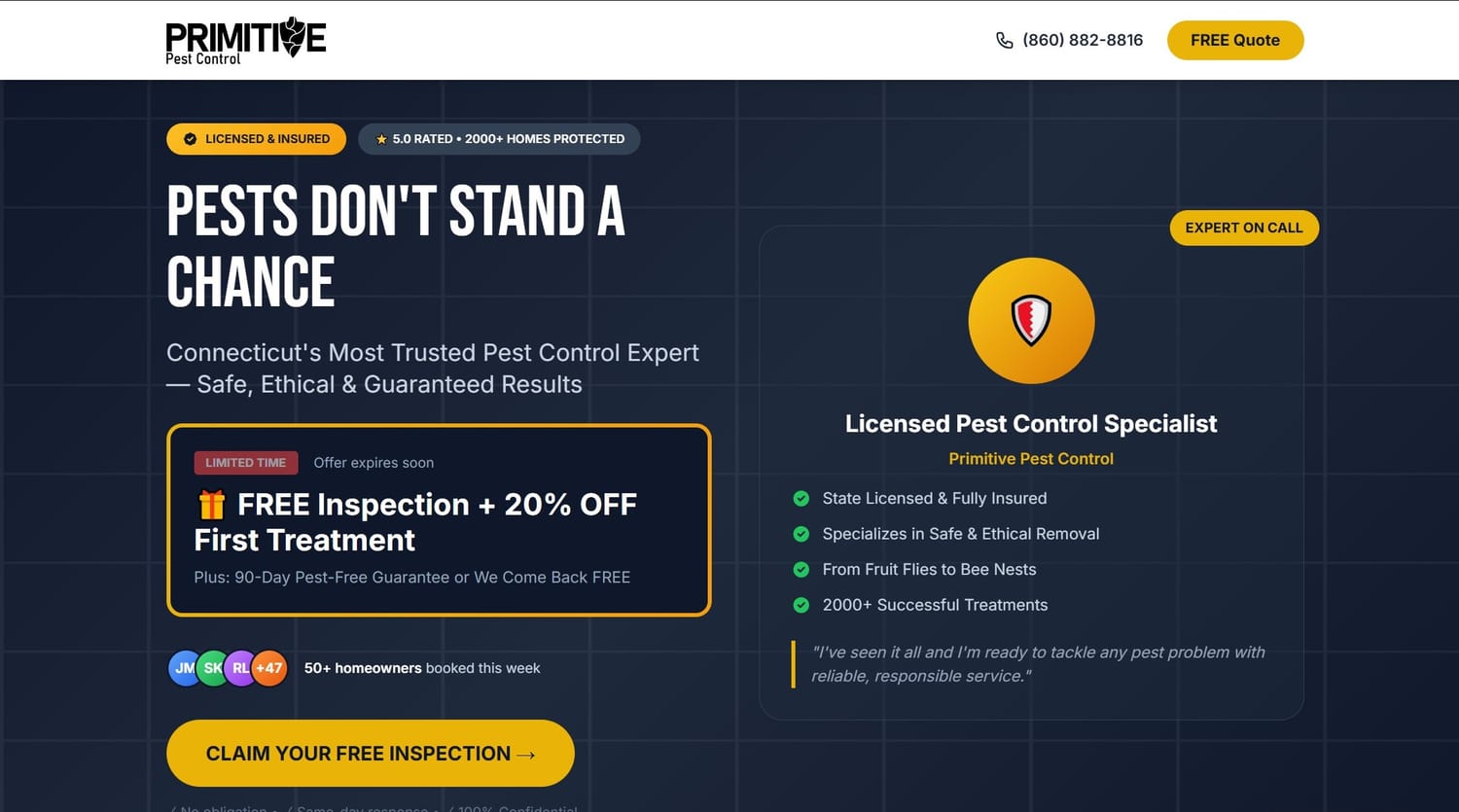This screenshot has height=812, width=1459.
Task: Click checkmark beside 2000+ Successful Treatments
Action: pos(801,605)
